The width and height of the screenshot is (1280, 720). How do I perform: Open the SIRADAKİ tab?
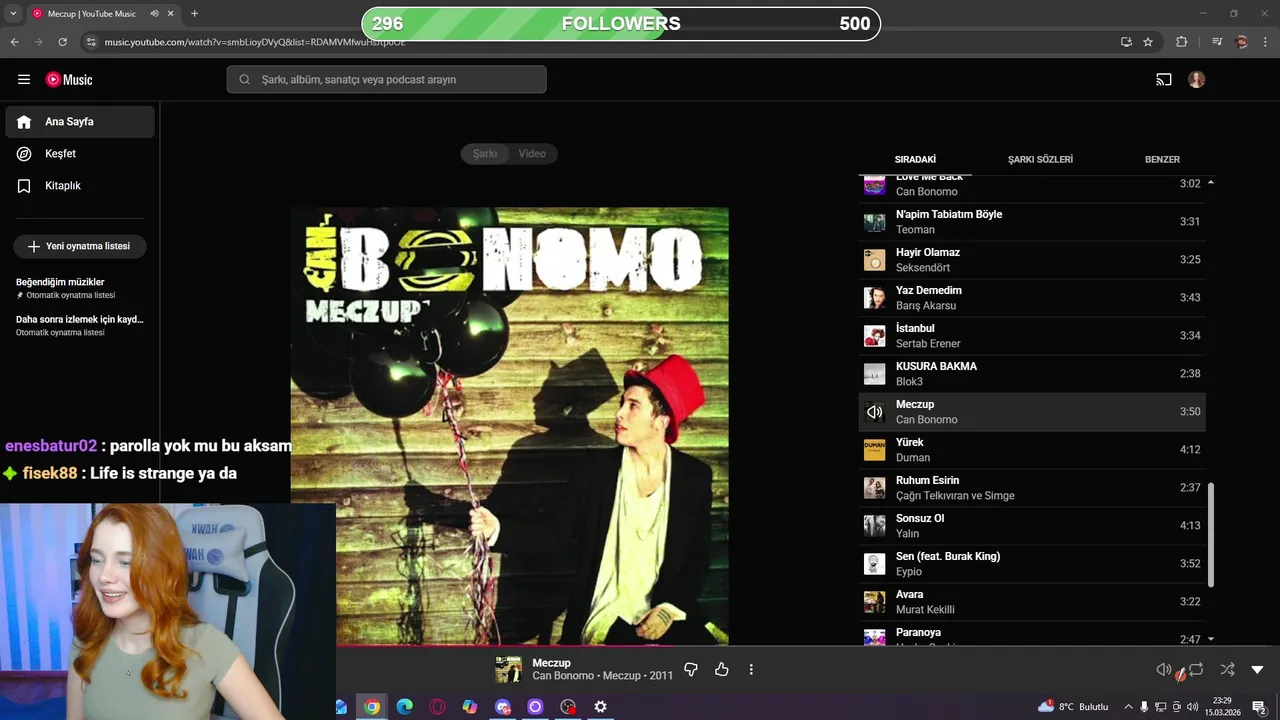tap(915, 159)
